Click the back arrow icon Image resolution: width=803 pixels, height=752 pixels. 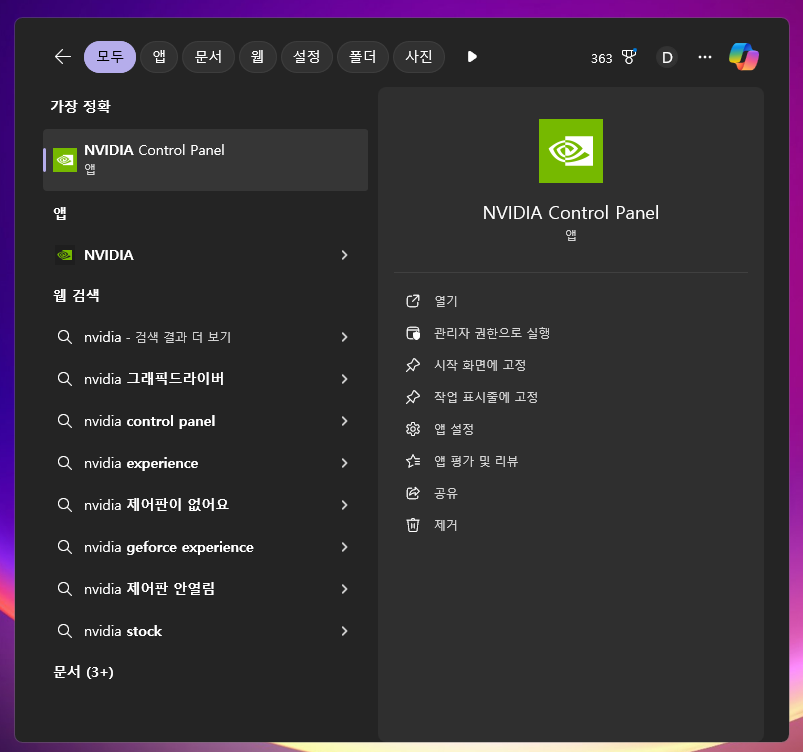tap(62, 57)
